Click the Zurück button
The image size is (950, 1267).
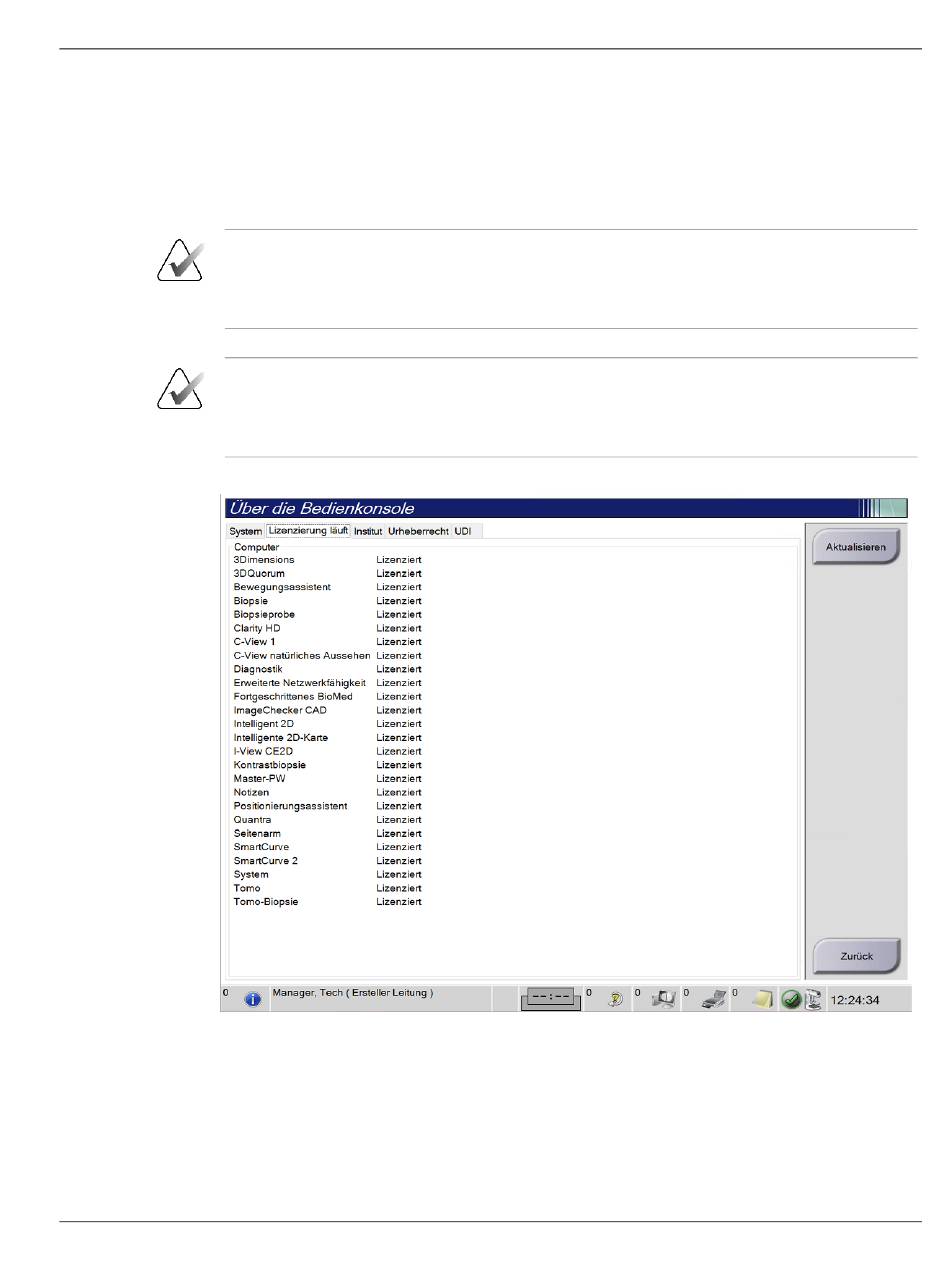[x=857, y=956]
